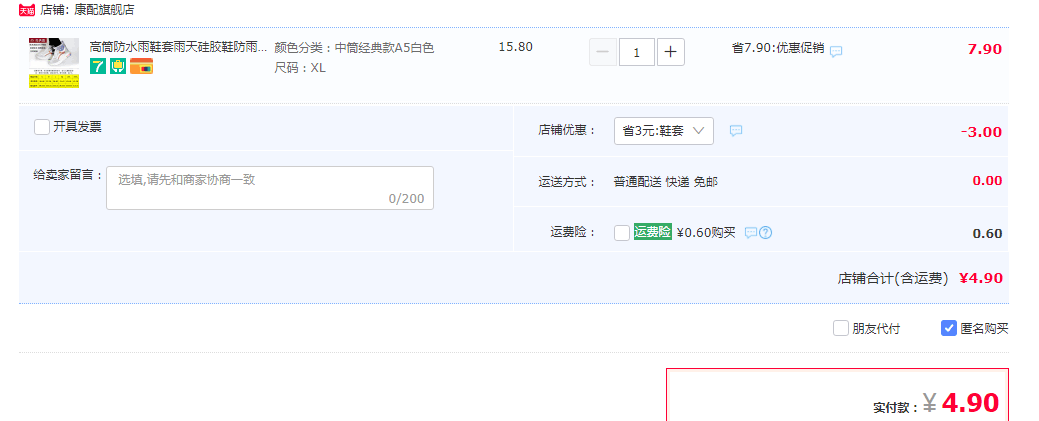This screenshot has height=421, width=1039.
Task: Click the green 运费险 tag label
Action: [653, 232]
